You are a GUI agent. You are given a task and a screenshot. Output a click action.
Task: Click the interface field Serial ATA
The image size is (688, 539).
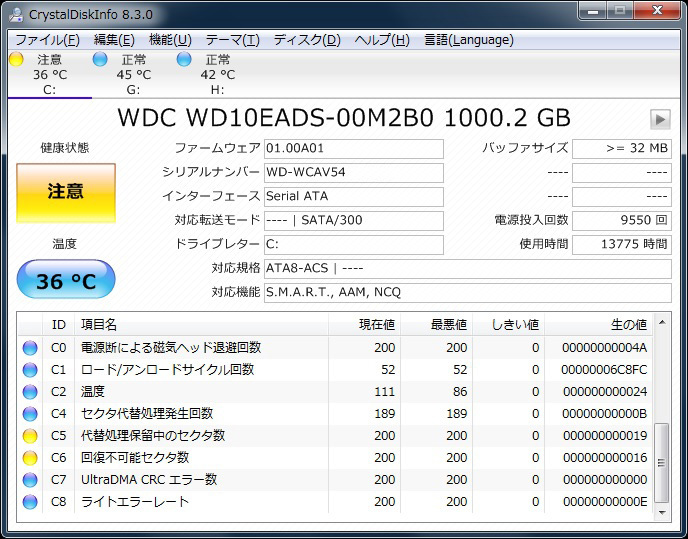click(x=354, y=196)
